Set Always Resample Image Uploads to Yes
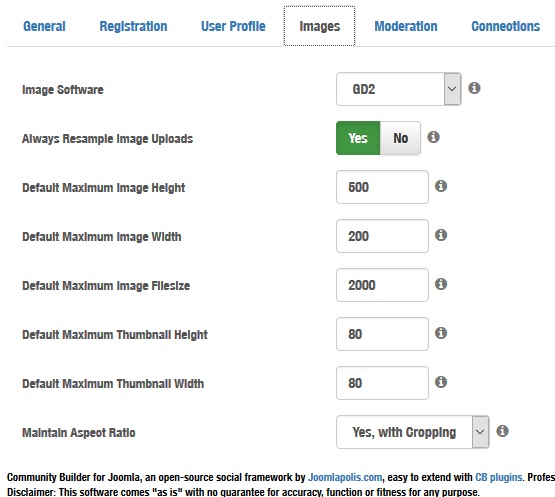This screenshot has height=497, width=555. [x=358, y=138]
